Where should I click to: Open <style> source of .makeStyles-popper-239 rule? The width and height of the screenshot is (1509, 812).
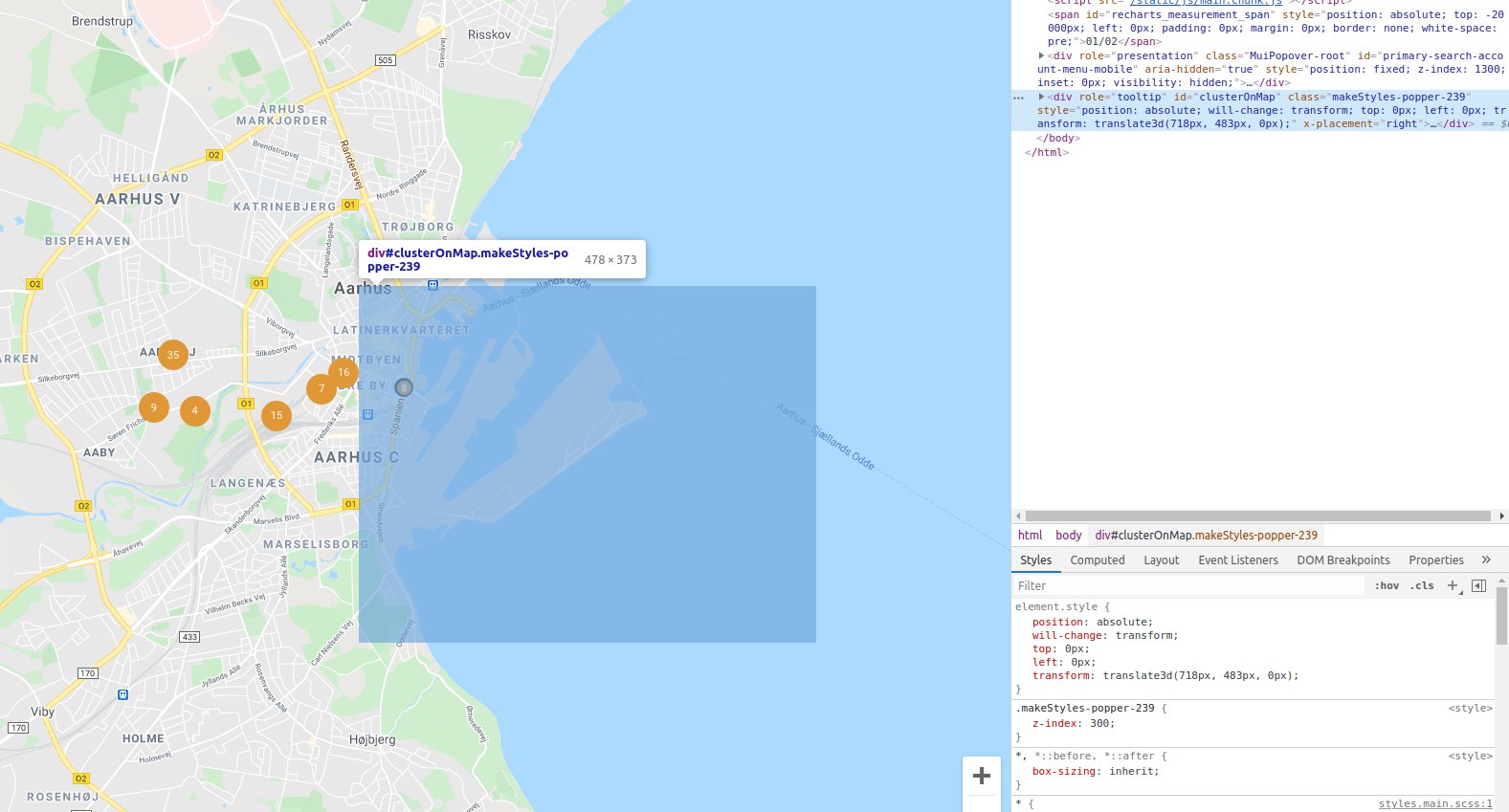[x=1470, y=709]
